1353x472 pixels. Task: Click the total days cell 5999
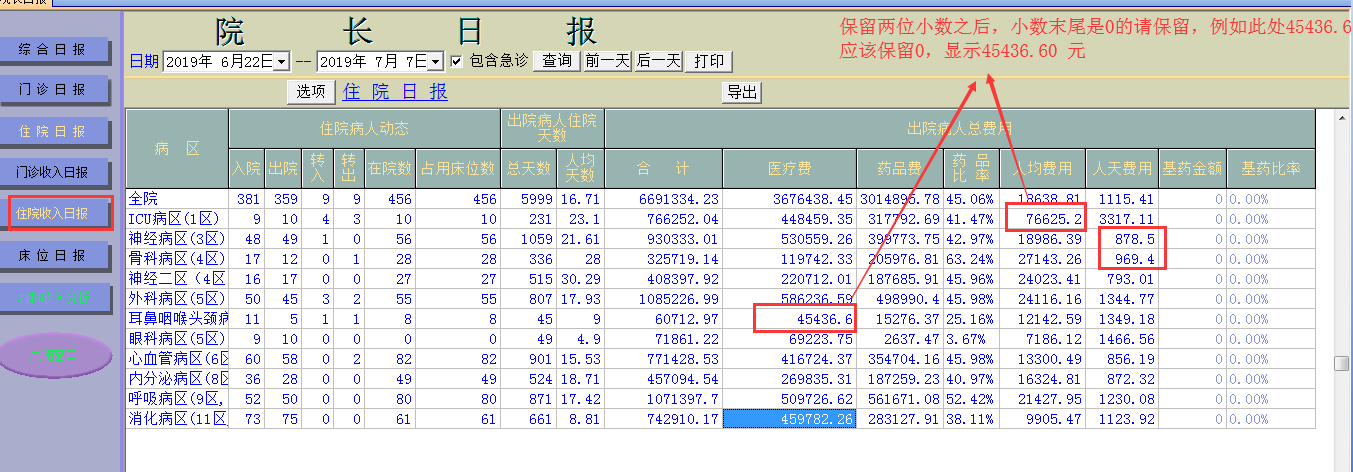pyautogui.click(x=526, y=199)
